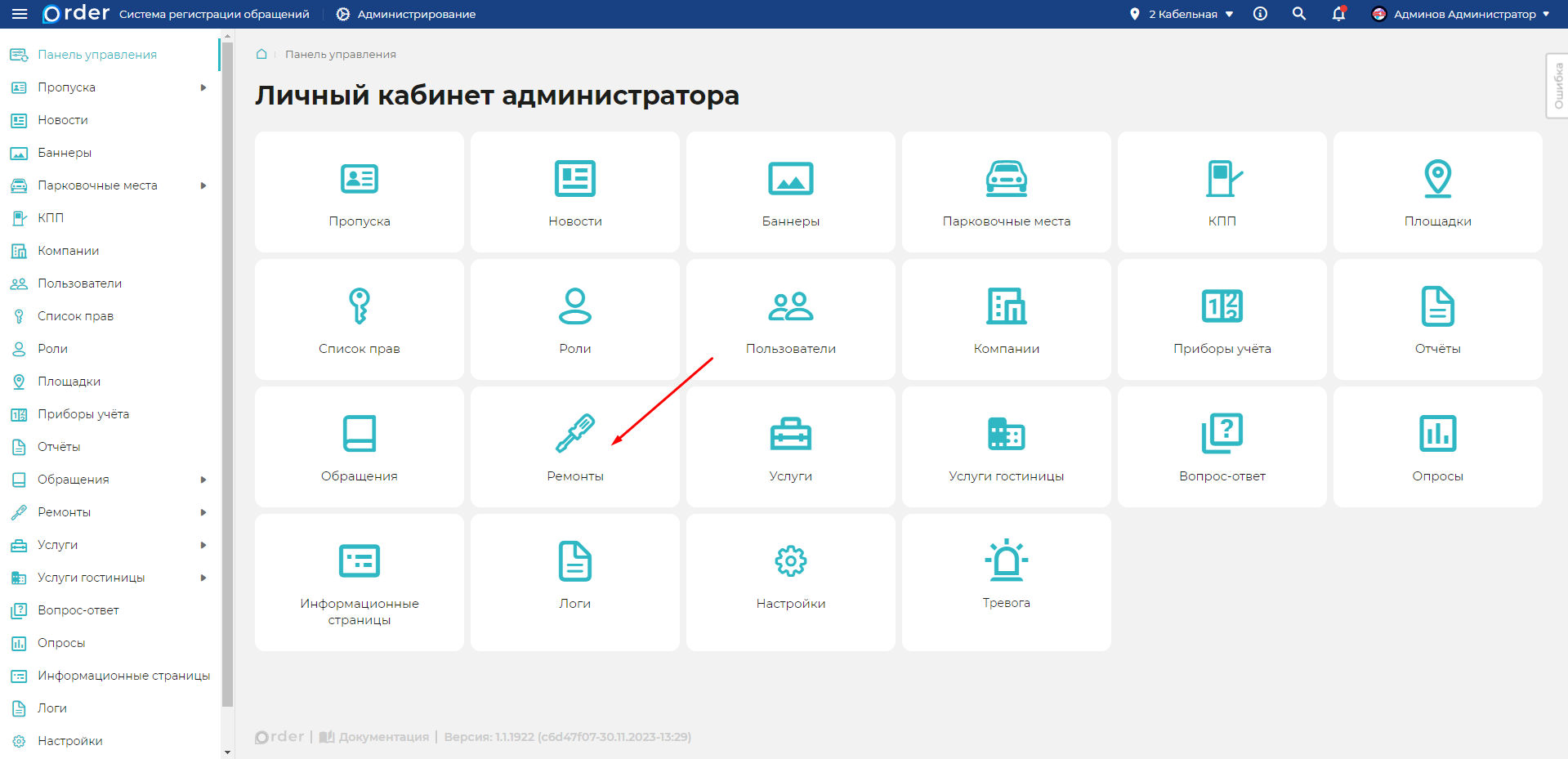Expand the Обращения sidebar submenu
This screenshot has height=759, width=1568.
pyautogui.click(x=203, y=480)
